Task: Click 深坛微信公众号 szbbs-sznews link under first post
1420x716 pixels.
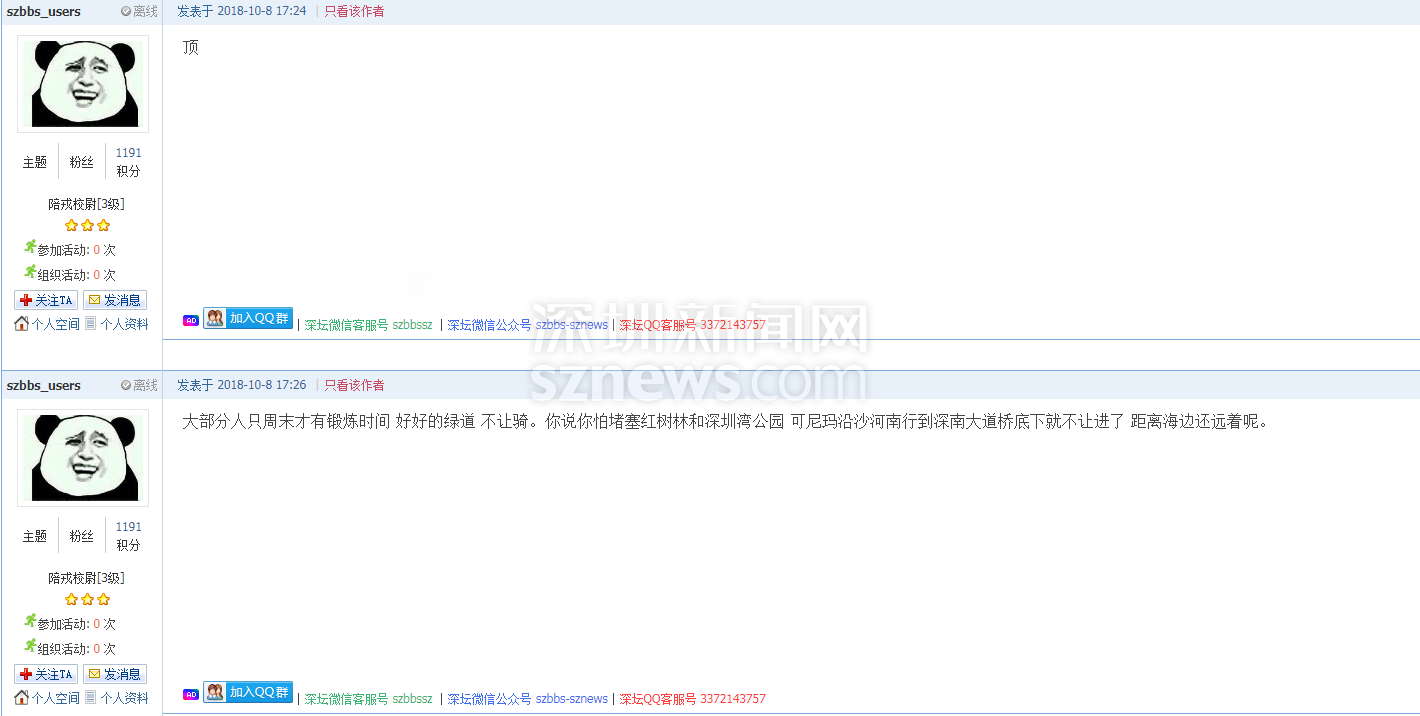Action: click(x=527, y=325)
